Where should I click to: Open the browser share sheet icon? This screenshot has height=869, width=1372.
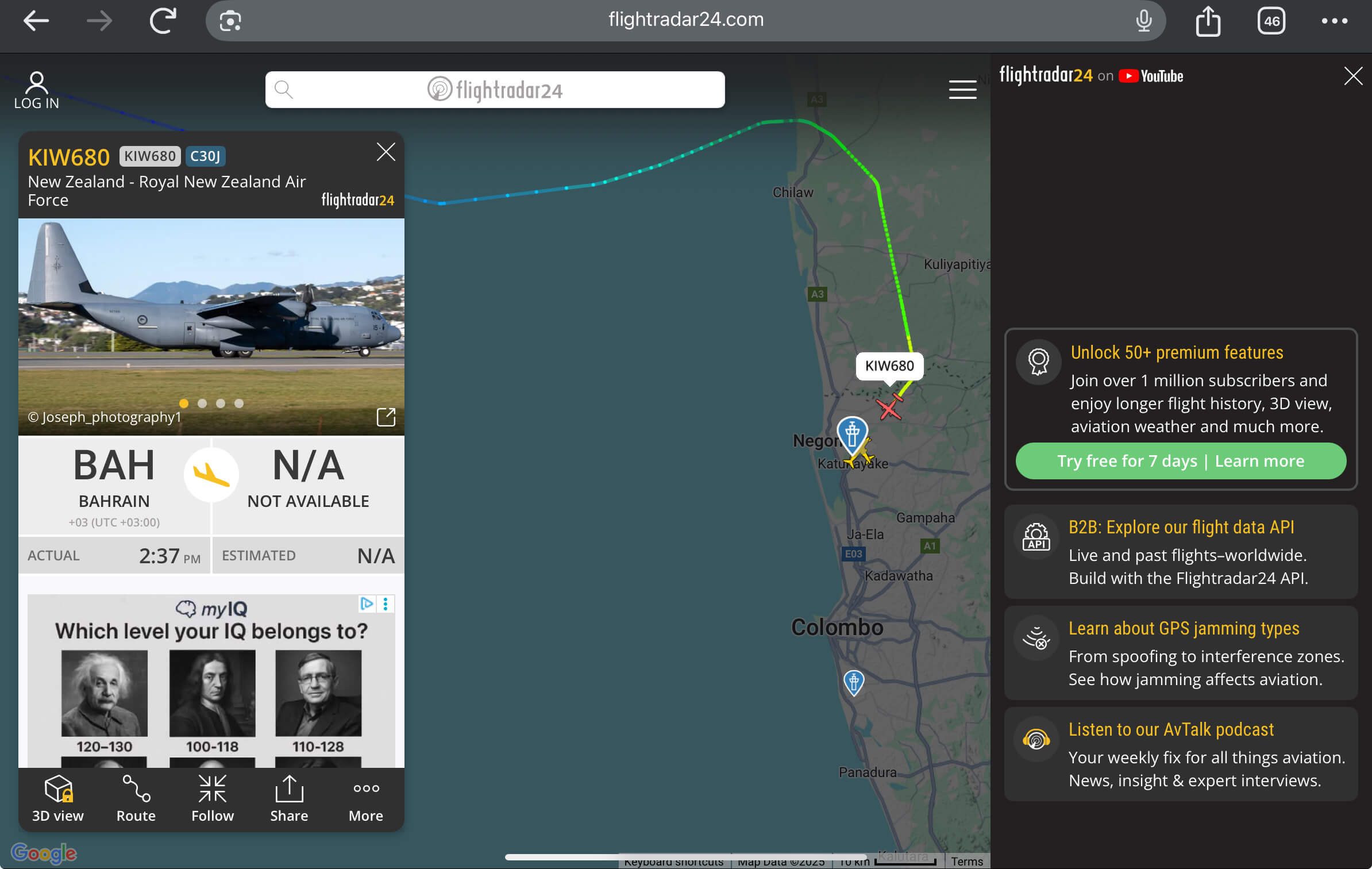point(1208,21)
